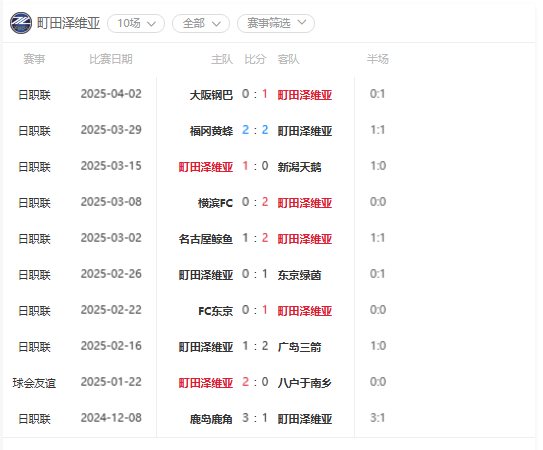Click the 比赛日期 column header
Viewport: 543px width, 450px height.
coord(111,59)
